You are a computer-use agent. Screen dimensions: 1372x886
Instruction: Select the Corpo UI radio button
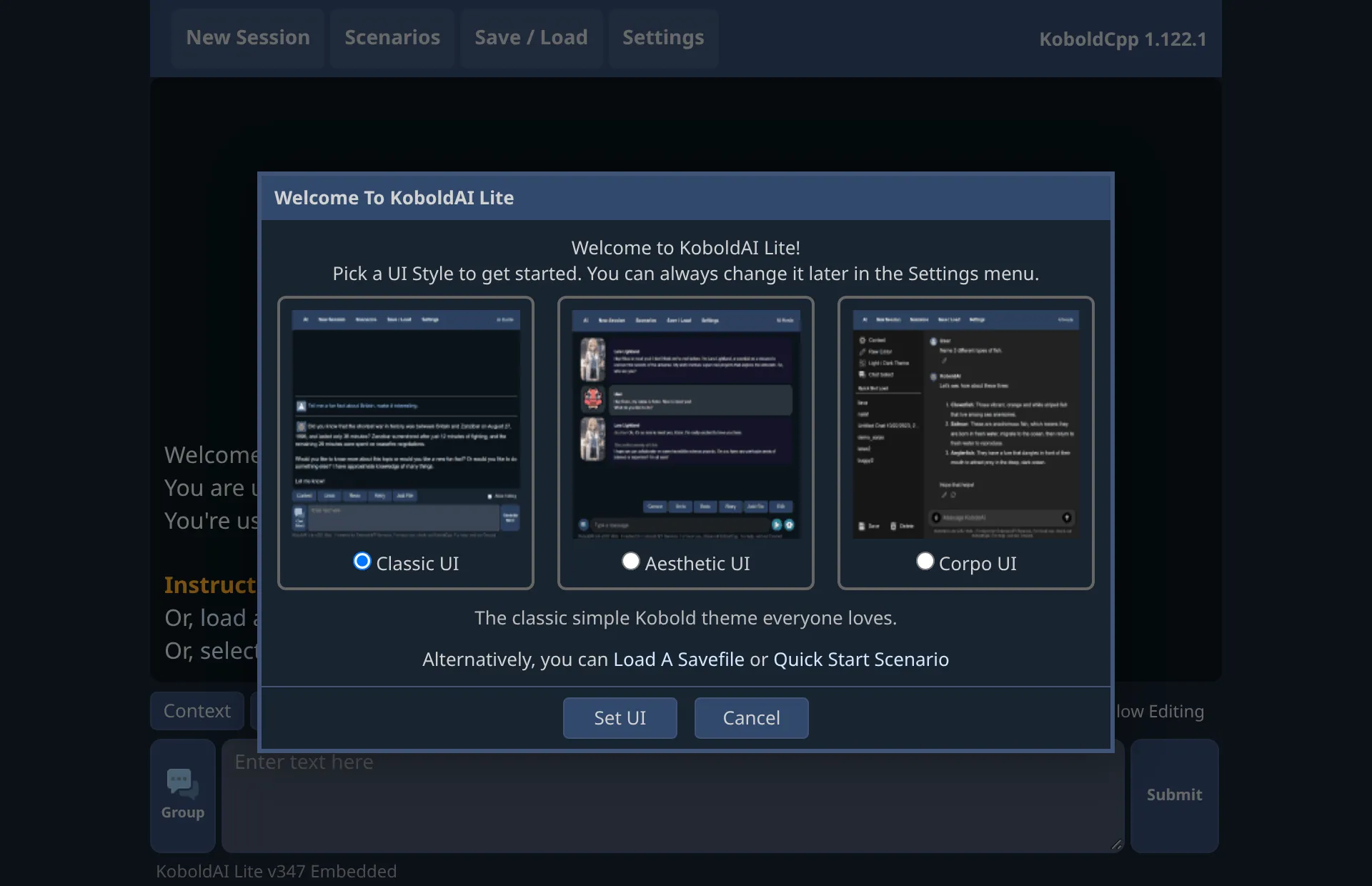[x=925, y=562]
